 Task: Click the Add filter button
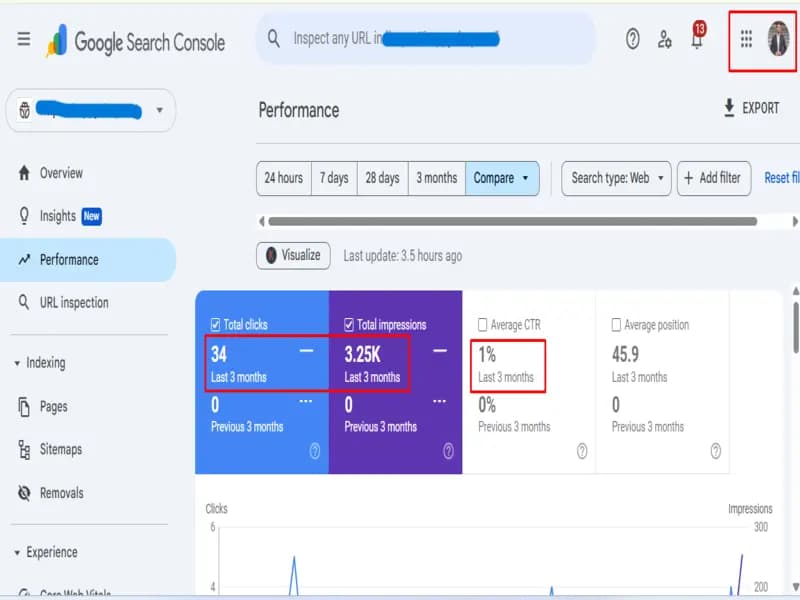714,178
